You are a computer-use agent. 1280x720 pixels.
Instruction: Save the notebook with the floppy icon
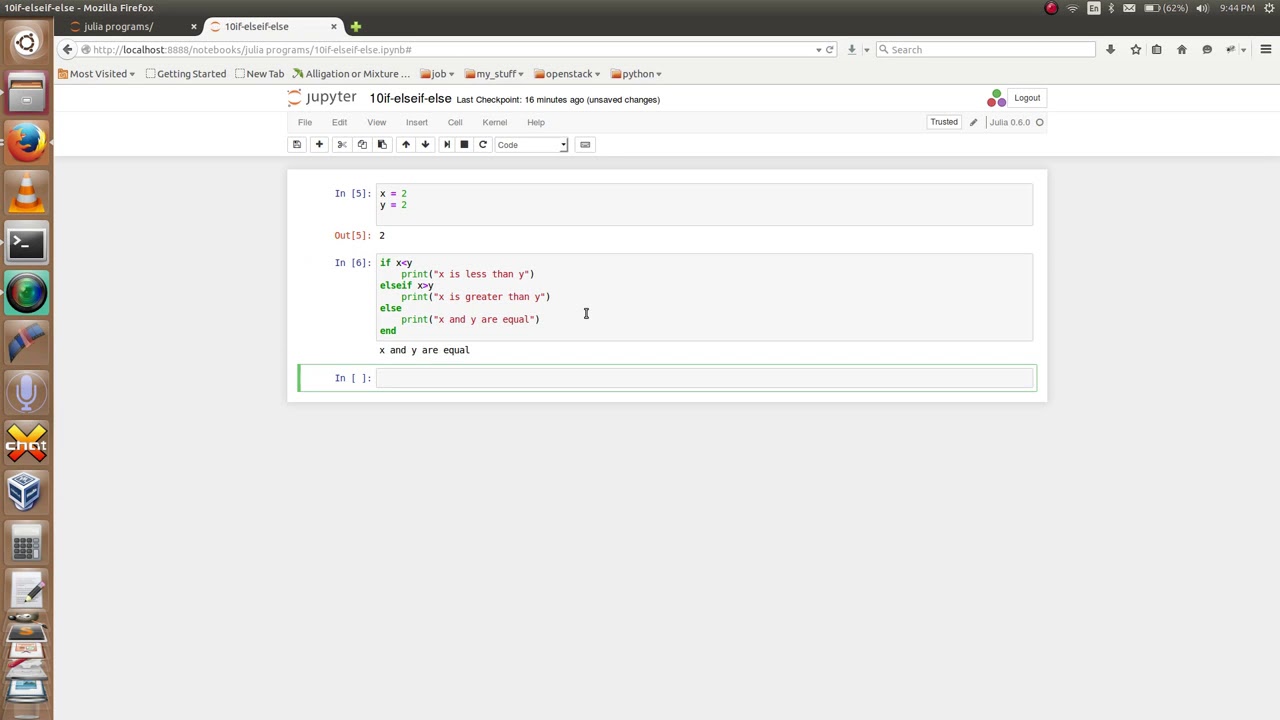coord(297,145)
